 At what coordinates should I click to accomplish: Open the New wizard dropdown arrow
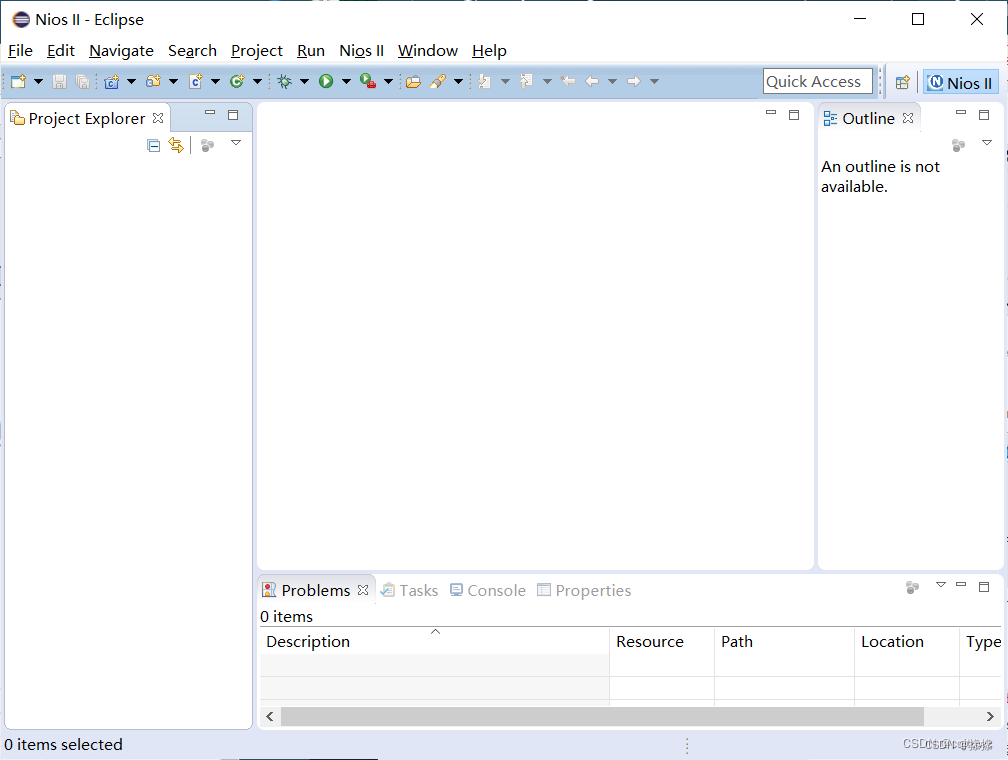pyautogui.click(x=38, y=82)
